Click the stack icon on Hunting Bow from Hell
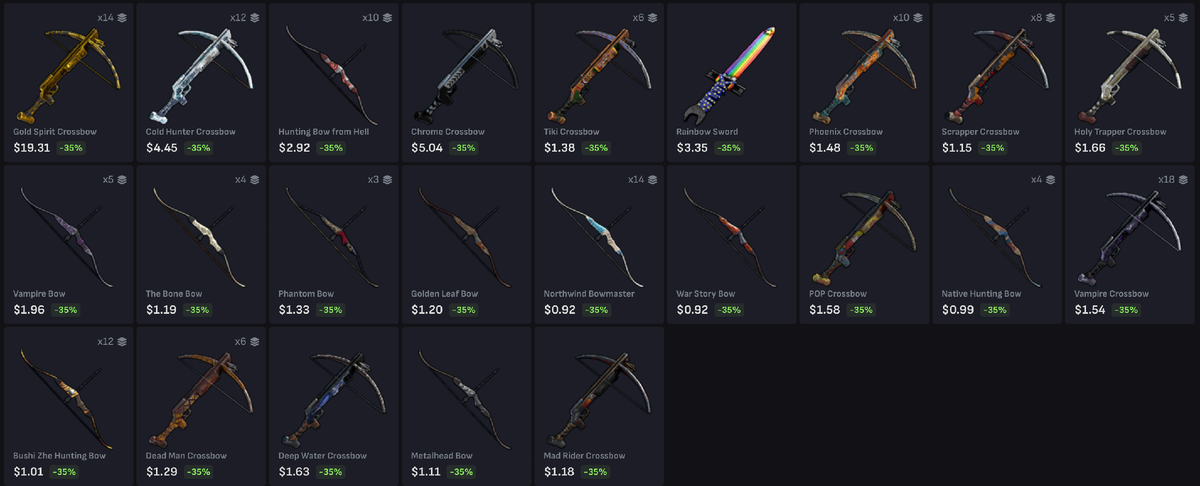The height and width of the screenshot is (486, 1200). (387, 18)
